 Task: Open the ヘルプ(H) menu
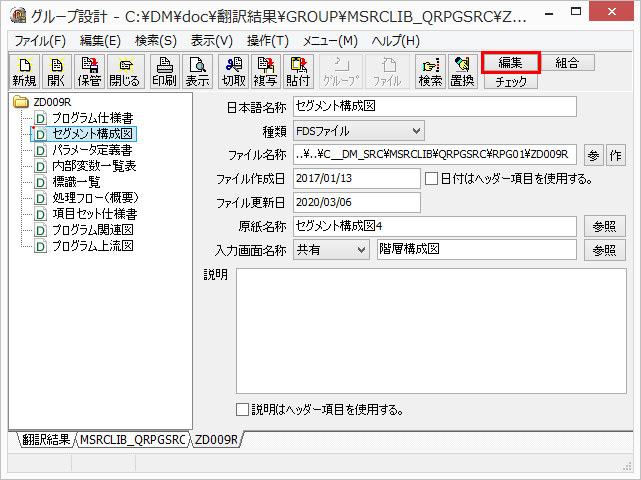click(395, 41)
